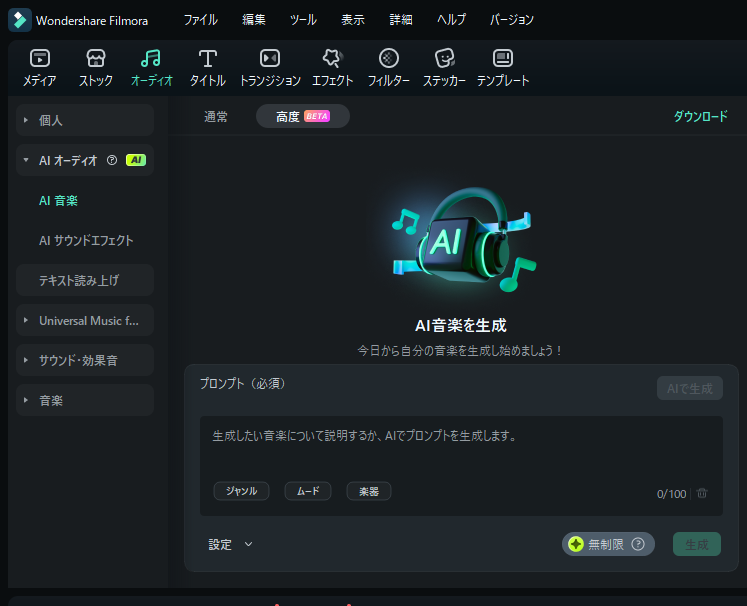Image resolution: width=747 pixels, height=606 pixels.
Task: Click the music prompt text field
Action: pos(460,445)
